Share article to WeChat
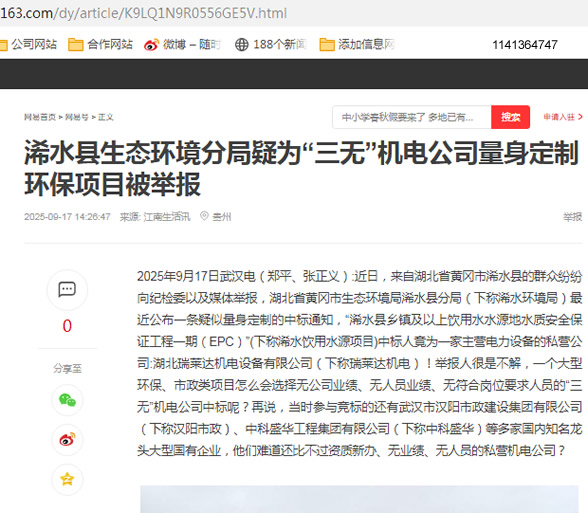 point(67,400)
